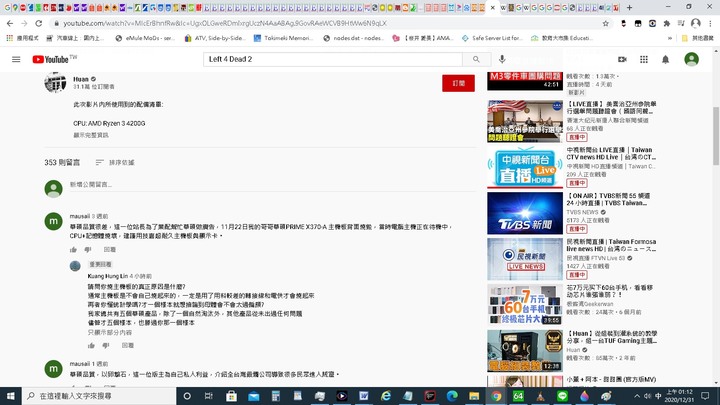Toggle the IME language indicator
Viewport: 720px width, 405px height.
[658, 396]
